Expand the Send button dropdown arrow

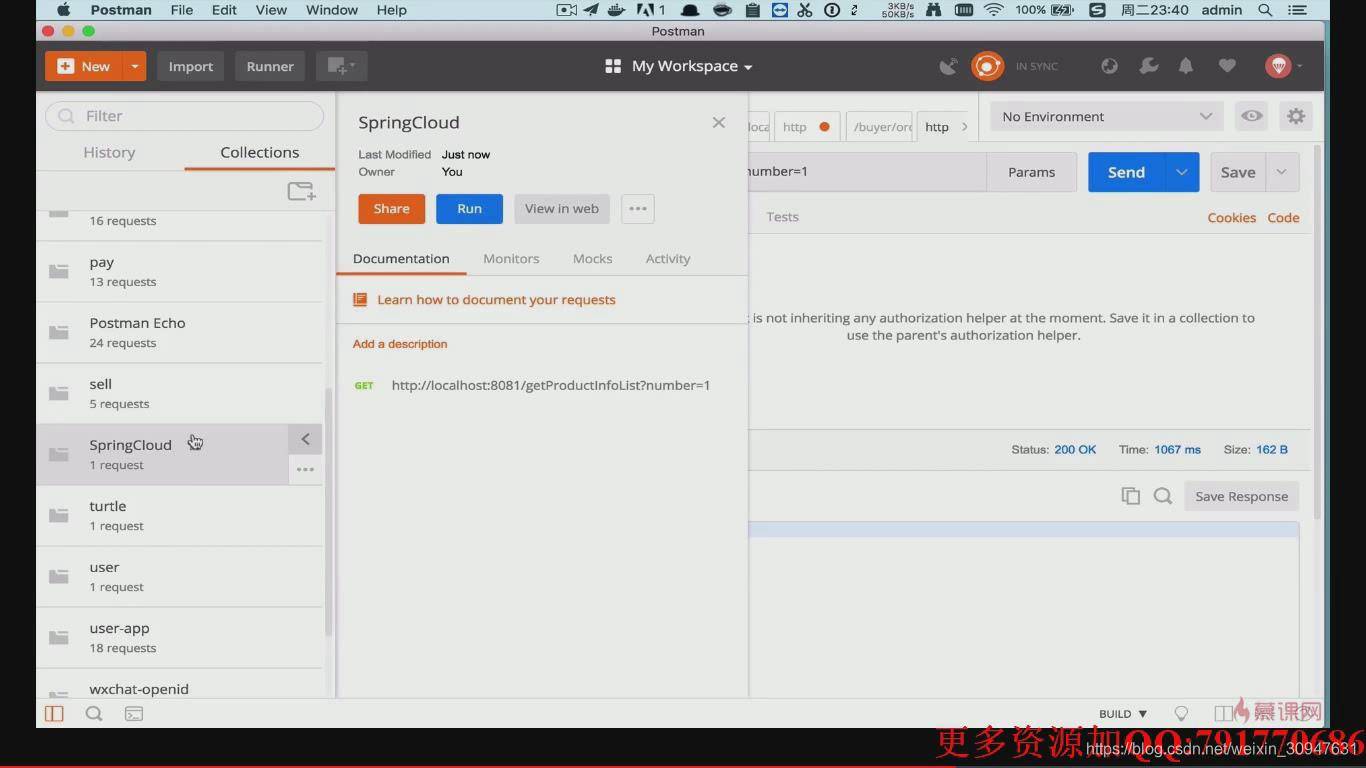[1181, 172]
